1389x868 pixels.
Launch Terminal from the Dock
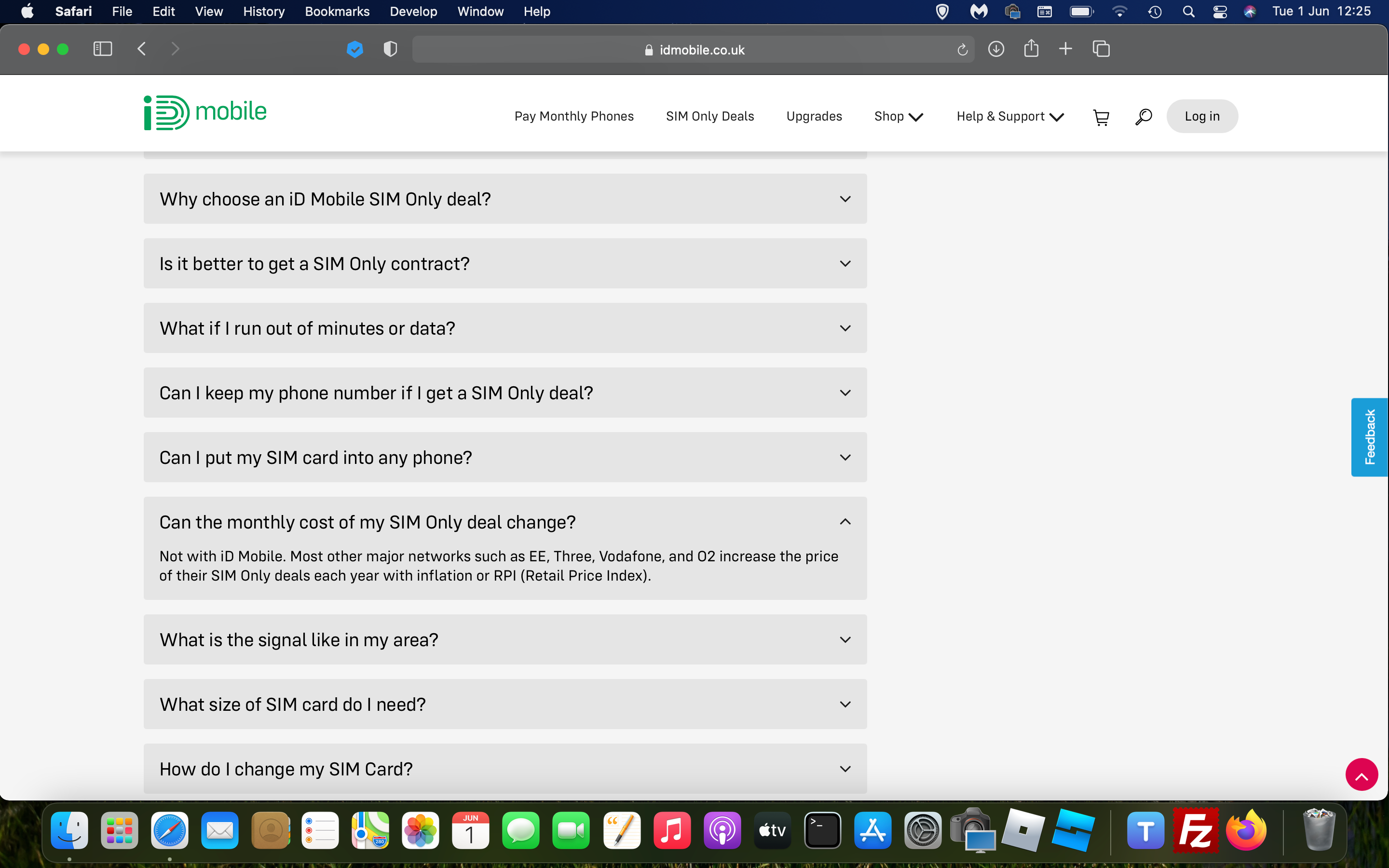click(x=822, y=830)
